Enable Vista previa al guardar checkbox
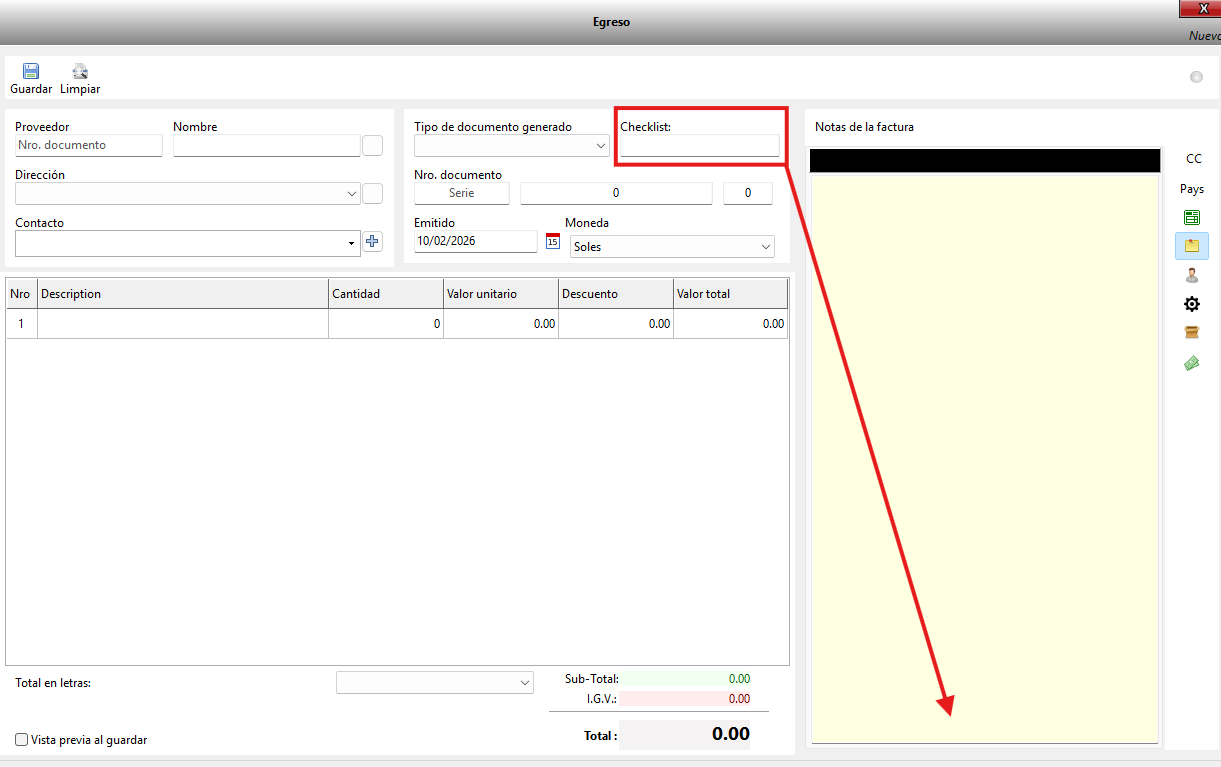The width and height of the screenshot is (1221, 767). (22, 740)
